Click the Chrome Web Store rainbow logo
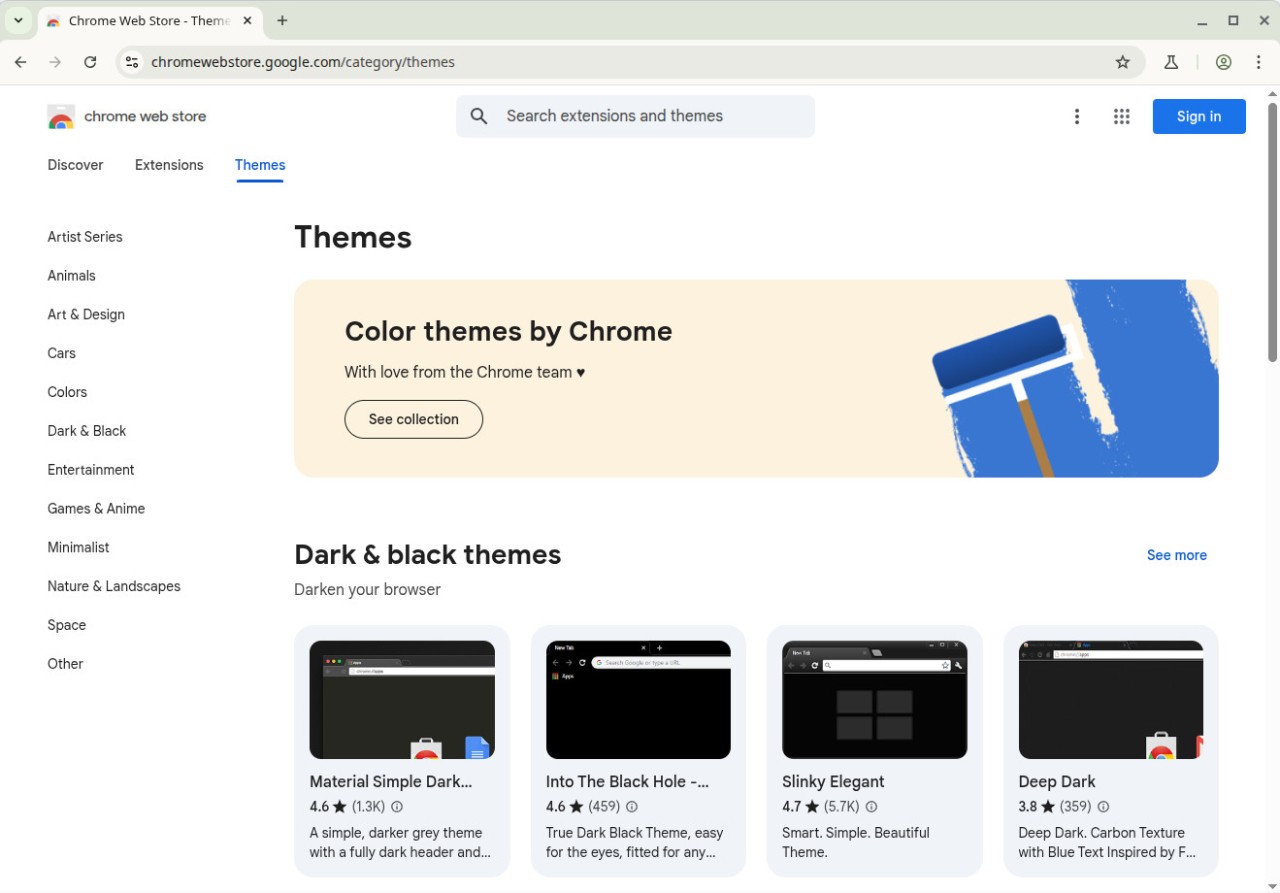This screenshot has height=893, width=1280. pos(61,117)
